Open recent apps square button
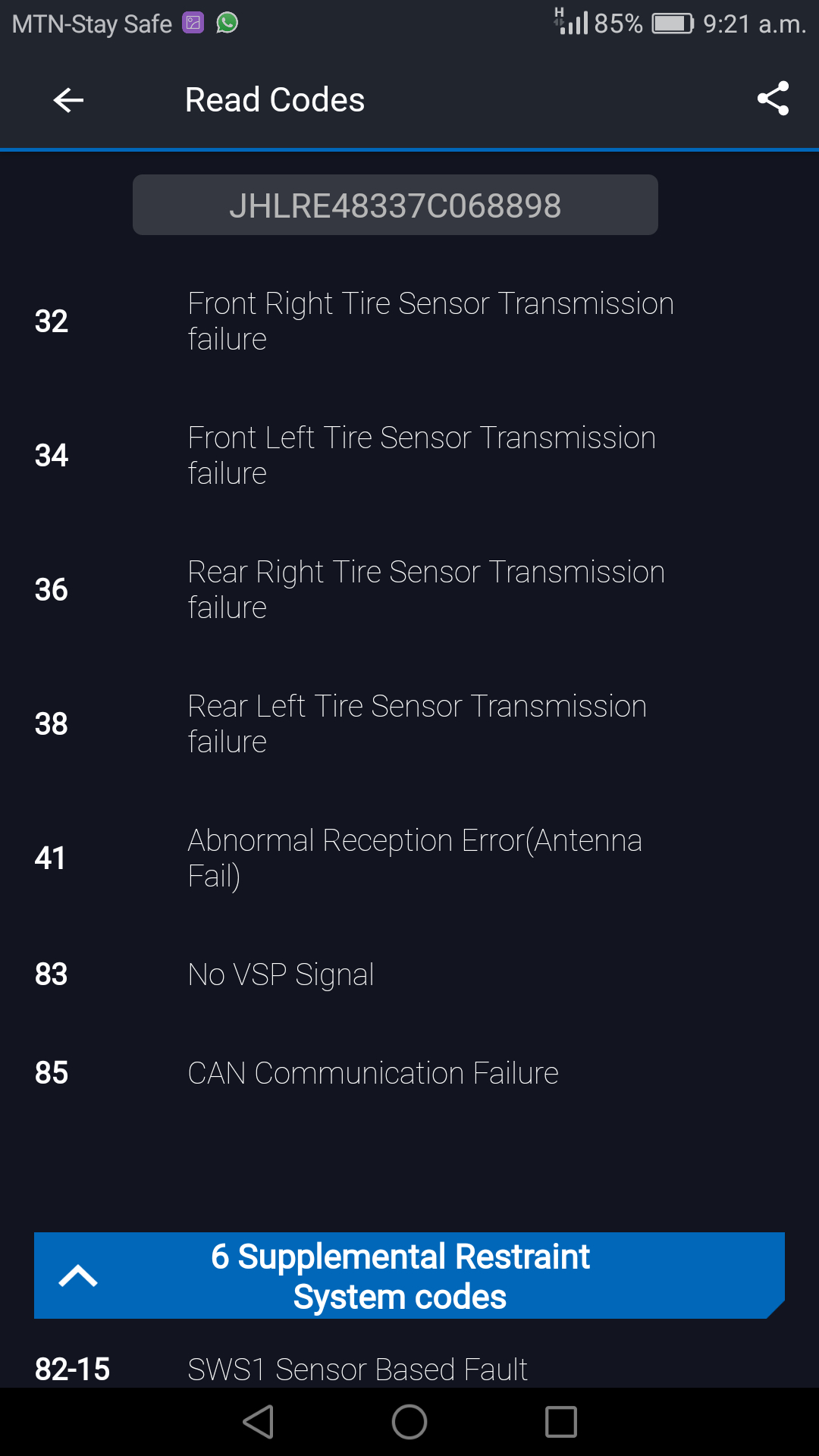 [561, 1422]
